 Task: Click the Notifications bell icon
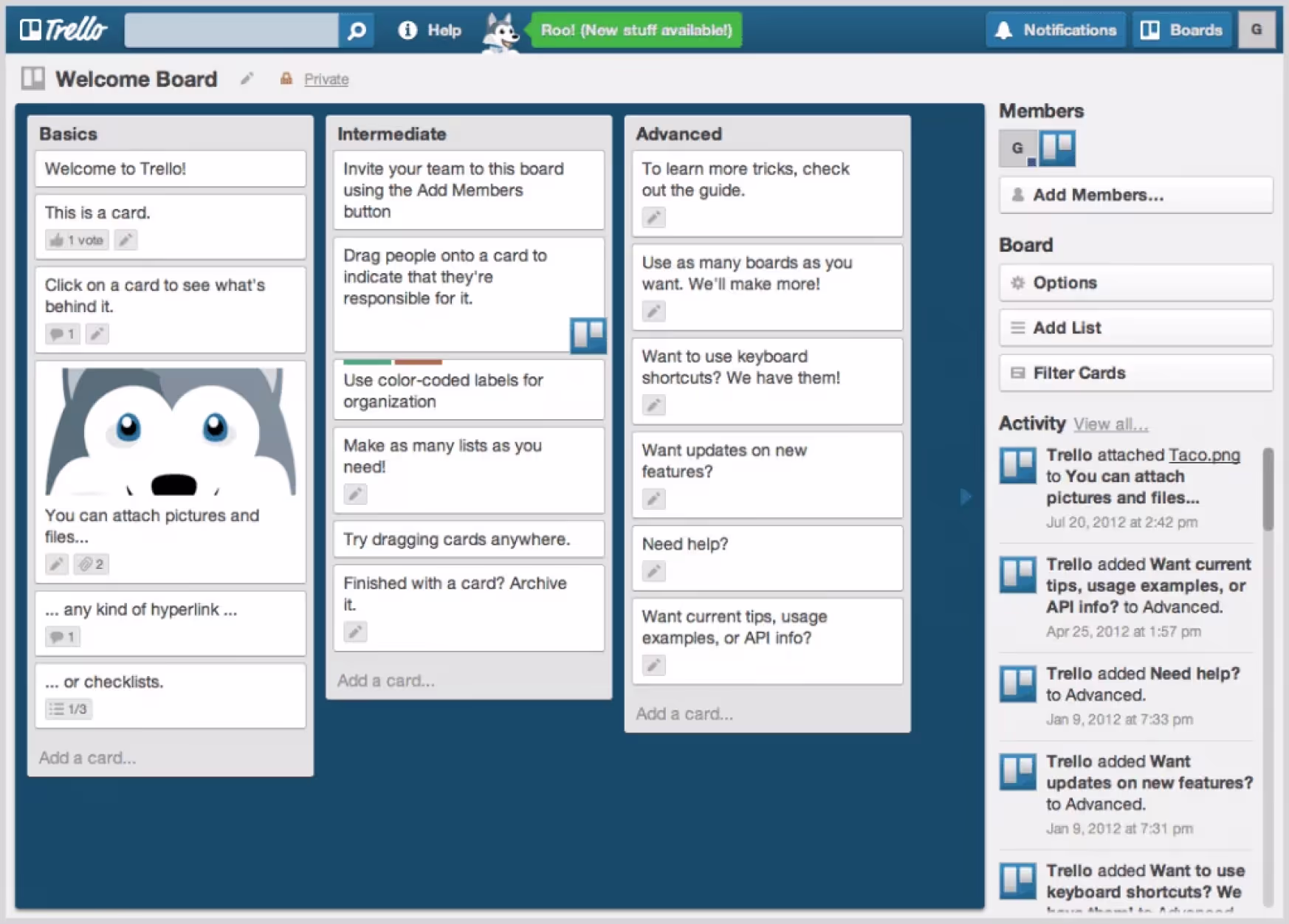click(1003, 30)
